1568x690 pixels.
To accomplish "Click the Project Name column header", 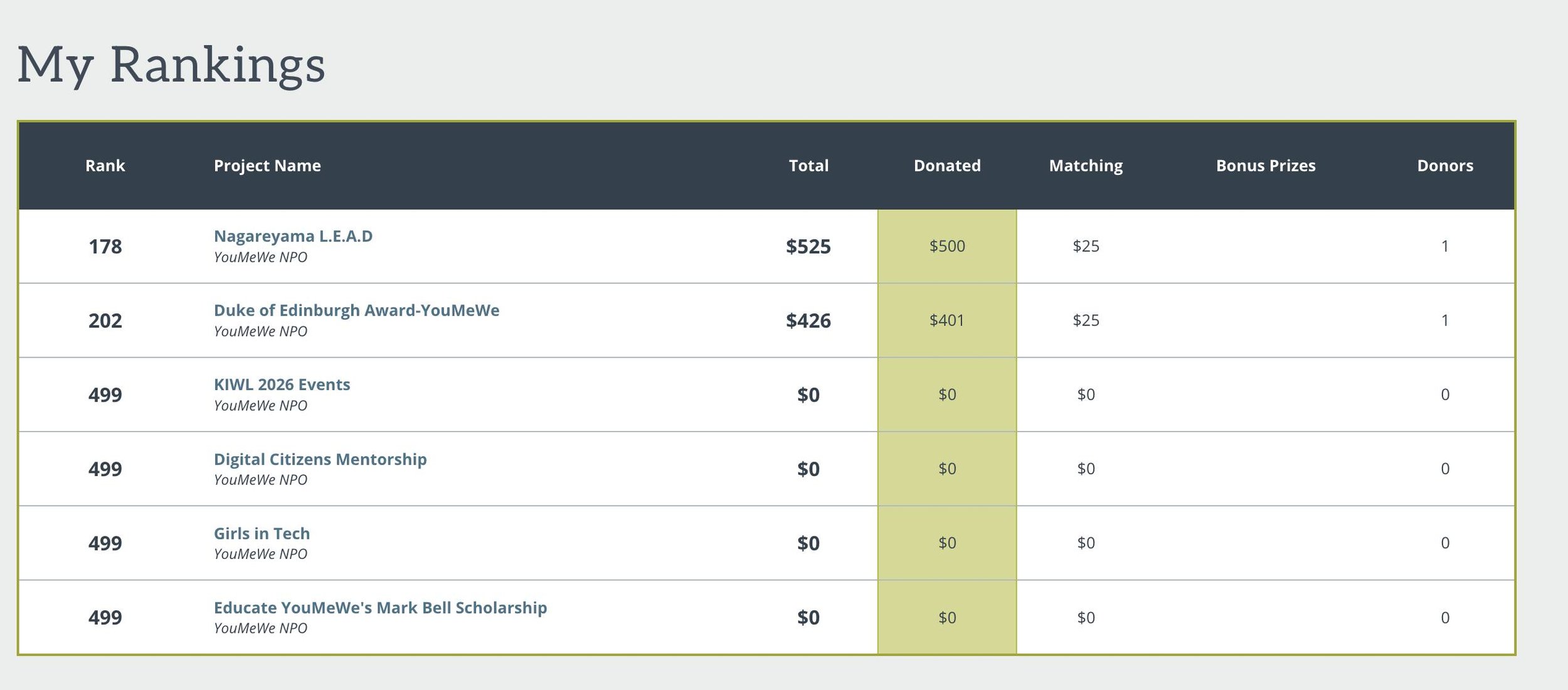I will click(x=267, y=166).
